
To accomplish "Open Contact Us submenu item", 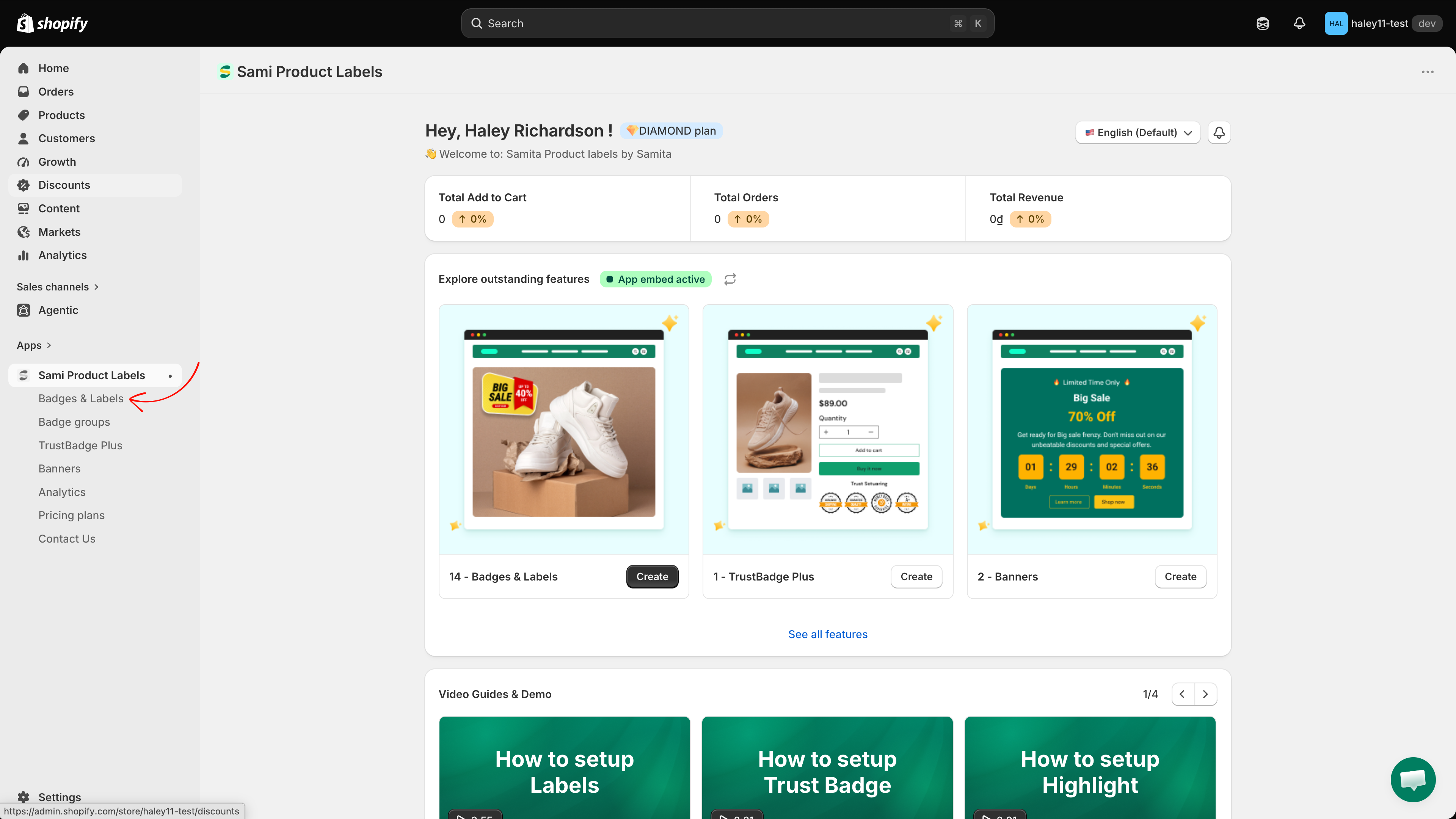I will (x=67, y=539).
